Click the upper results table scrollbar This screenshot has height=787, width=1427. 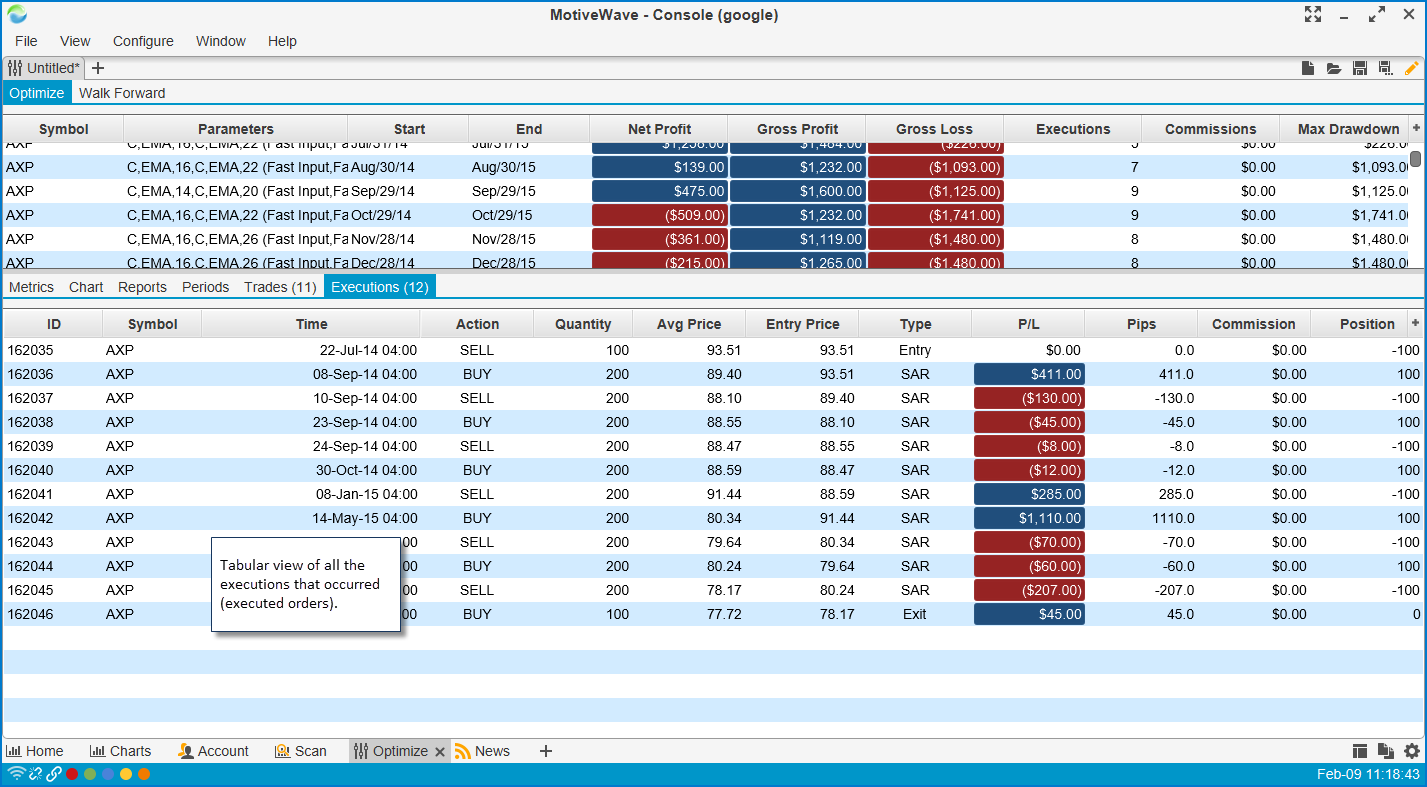(1416, 160)
